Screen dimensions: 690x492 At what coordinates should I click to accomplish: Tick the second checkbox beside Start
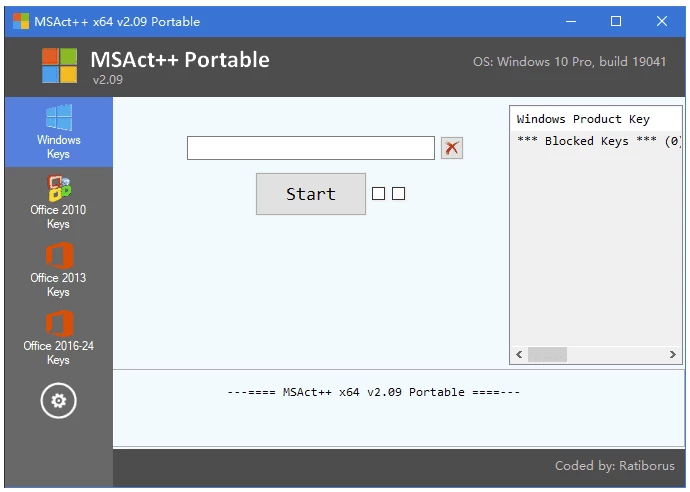pos(398,194)
